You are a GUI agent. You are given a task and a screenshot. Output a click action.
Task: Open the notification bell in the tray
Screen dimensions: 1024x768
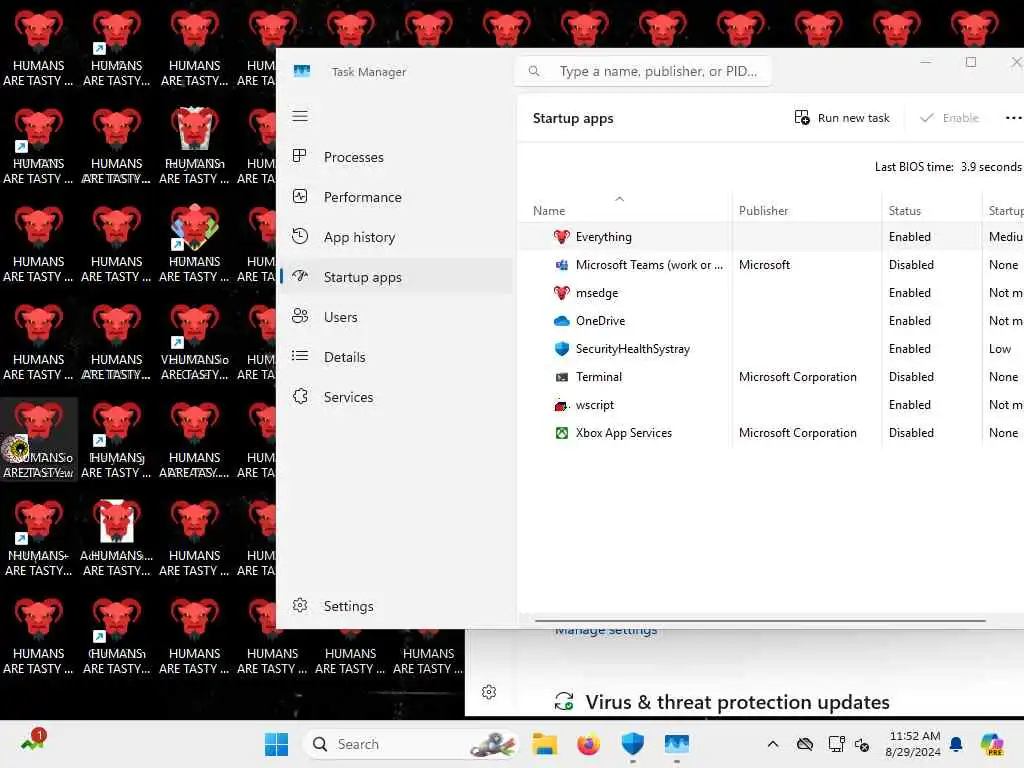[x=956, y=744]
